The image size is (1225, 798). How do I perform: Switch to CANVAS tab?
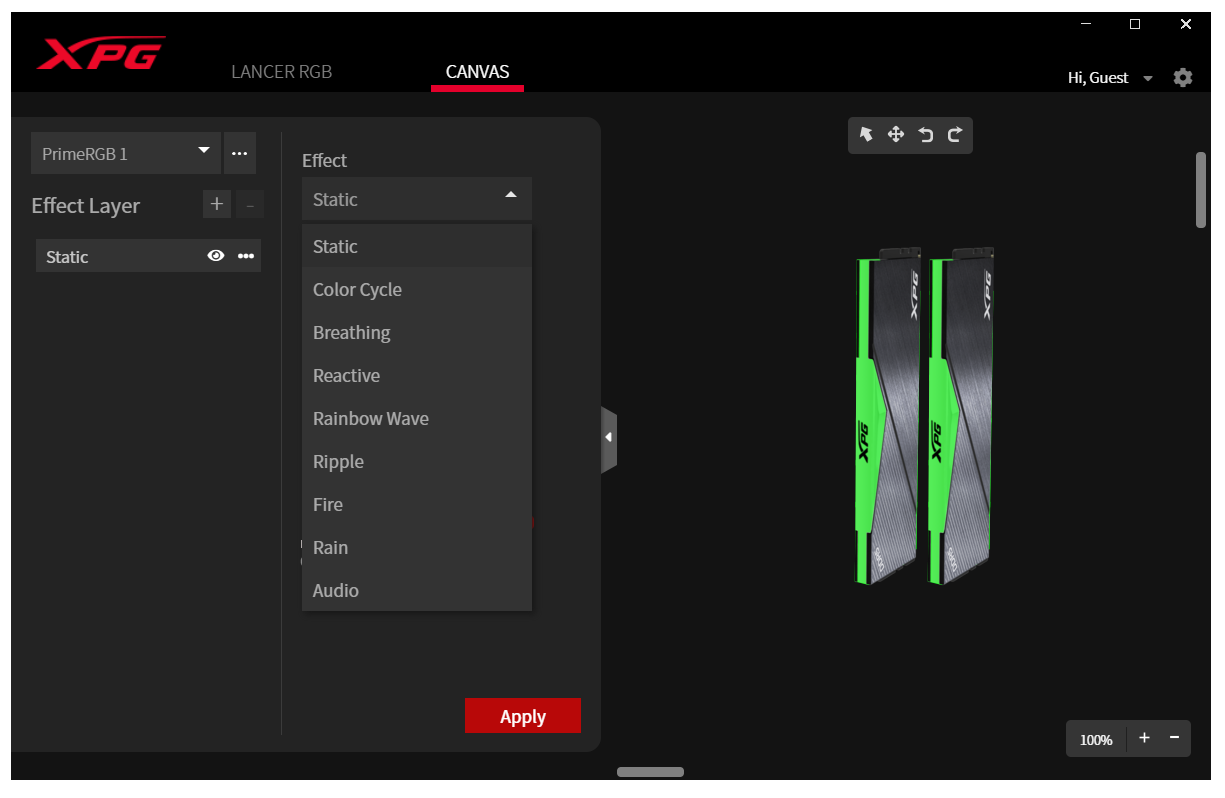[x=477, y=72]
